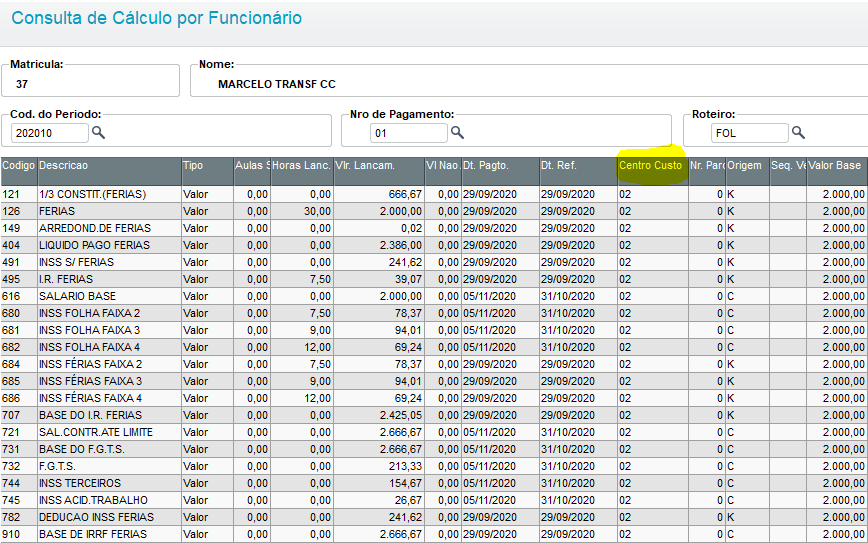Select row INSS FÉRIAS FAIXA 3
Screen dimensions: 868x543
click(434, 381)
